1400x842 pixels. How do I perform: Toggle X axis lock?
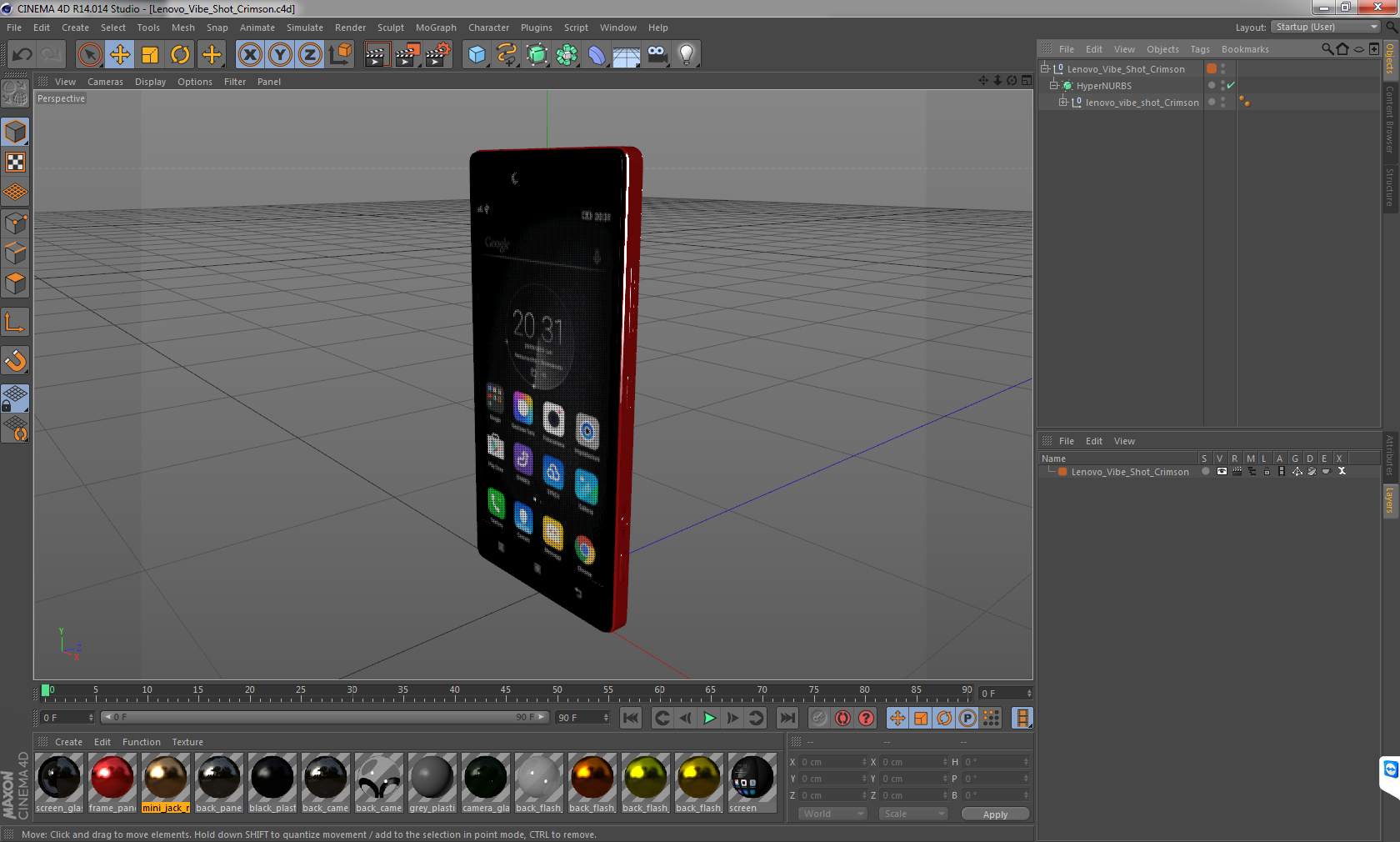(x=250, y=55)
